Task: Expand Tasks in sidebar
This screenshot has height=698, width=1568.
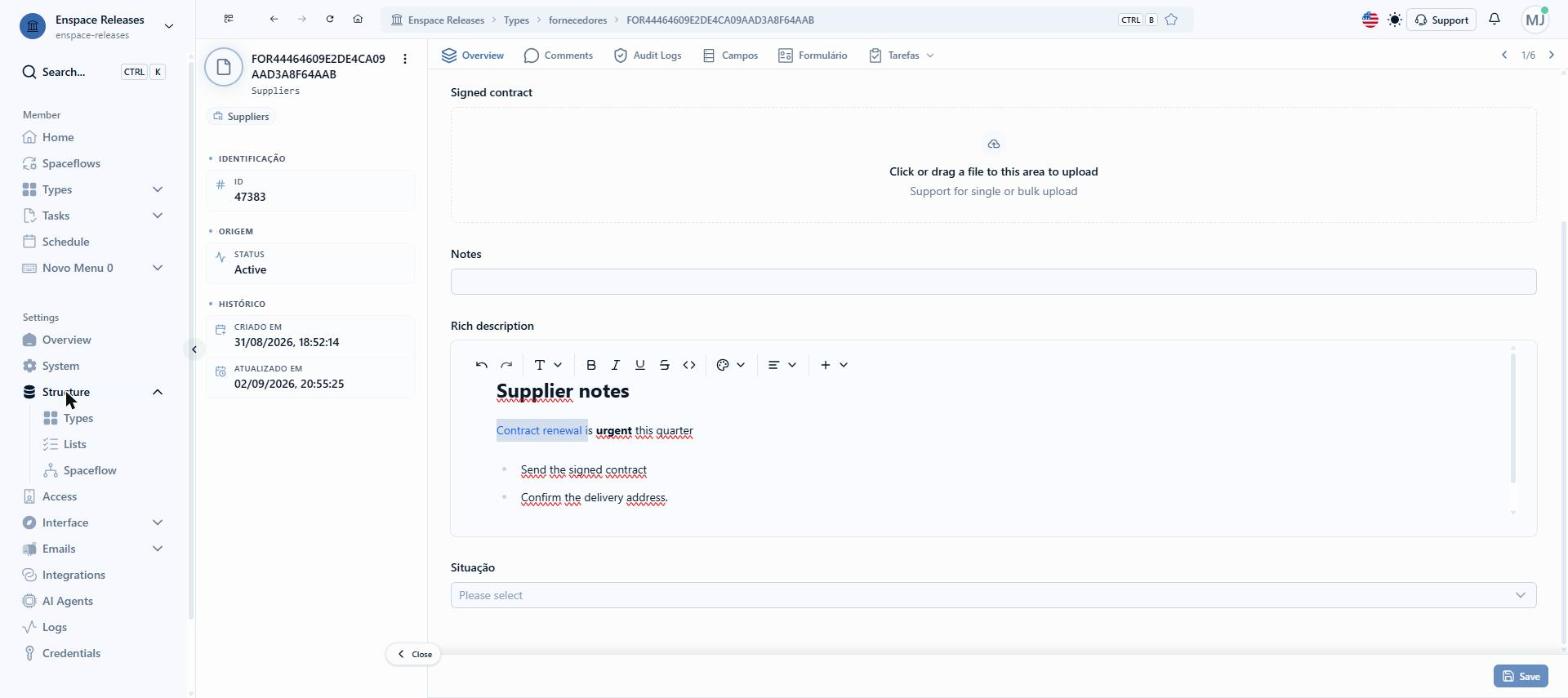Action: [x=94, y=215]
